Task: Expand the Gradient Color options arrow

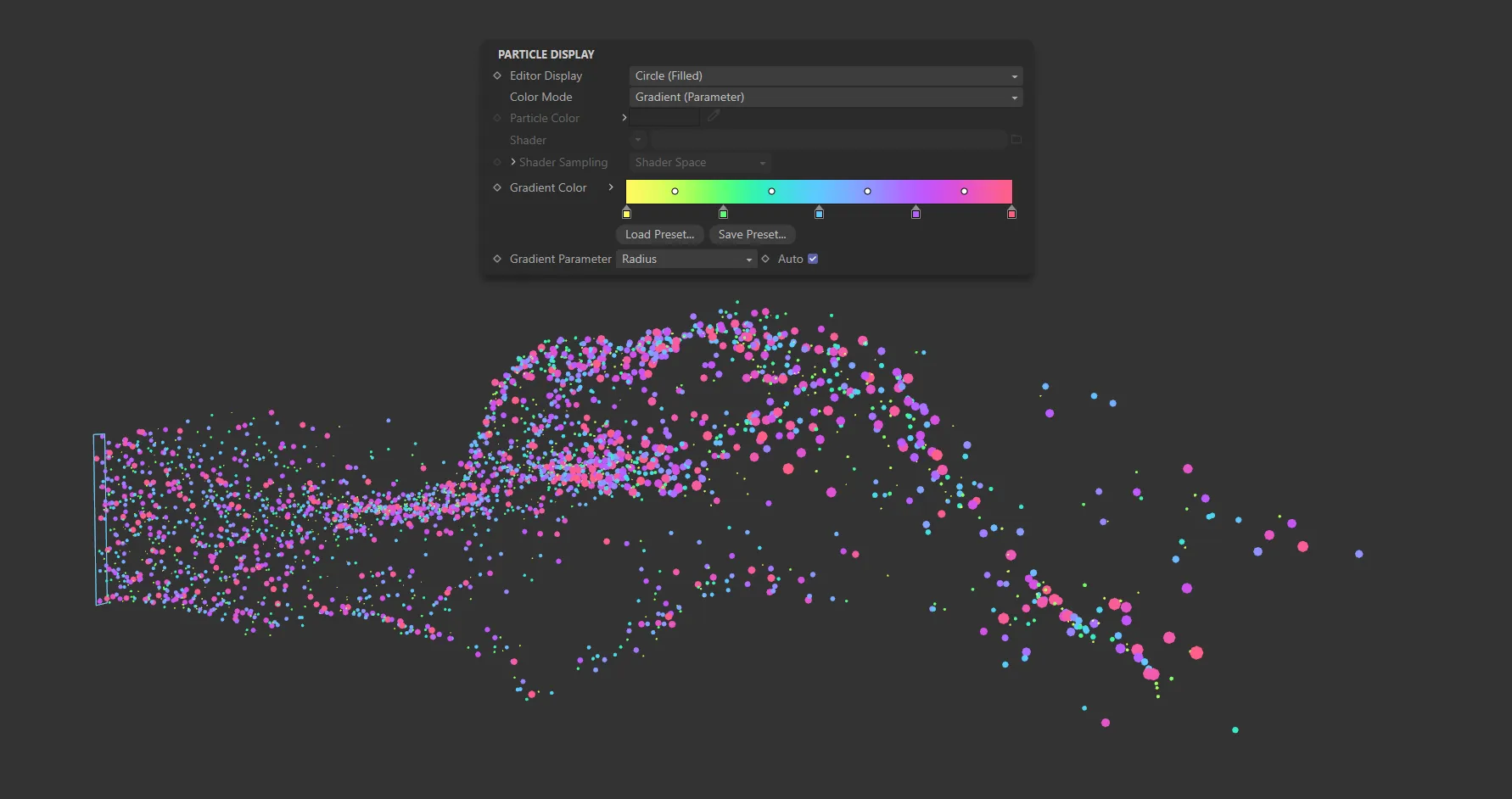Action: point(611,187)
